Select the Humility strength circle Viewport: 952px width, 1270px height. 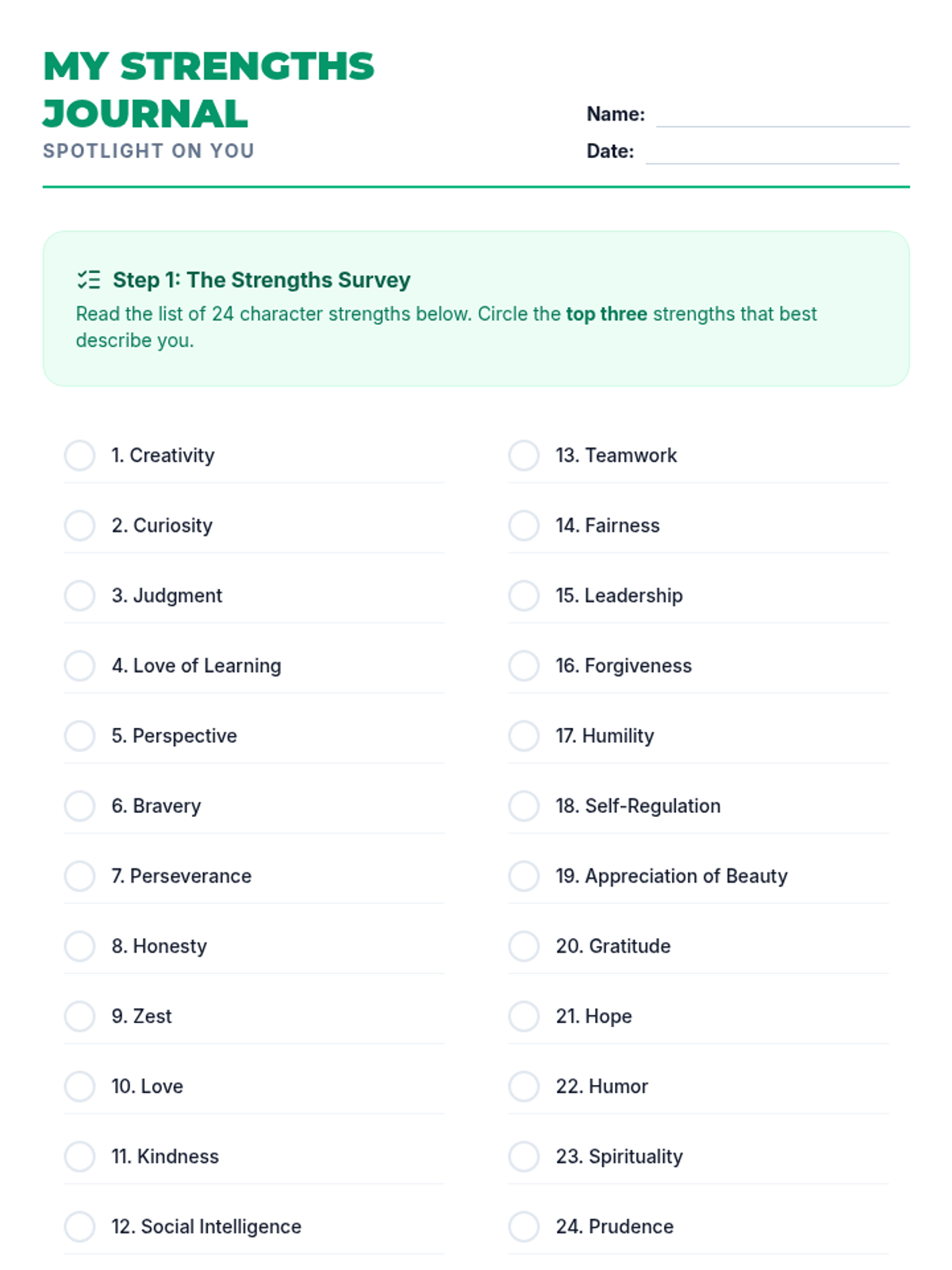pos(524,736)
